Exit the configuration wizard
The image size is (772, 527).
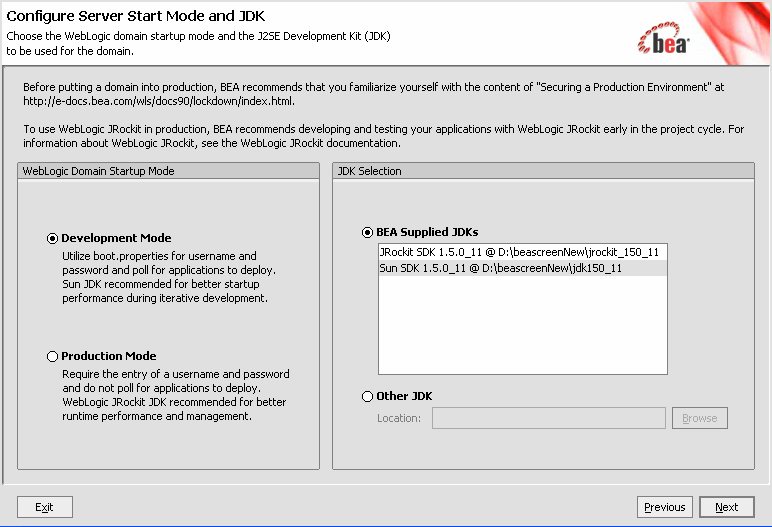(45, 507)
